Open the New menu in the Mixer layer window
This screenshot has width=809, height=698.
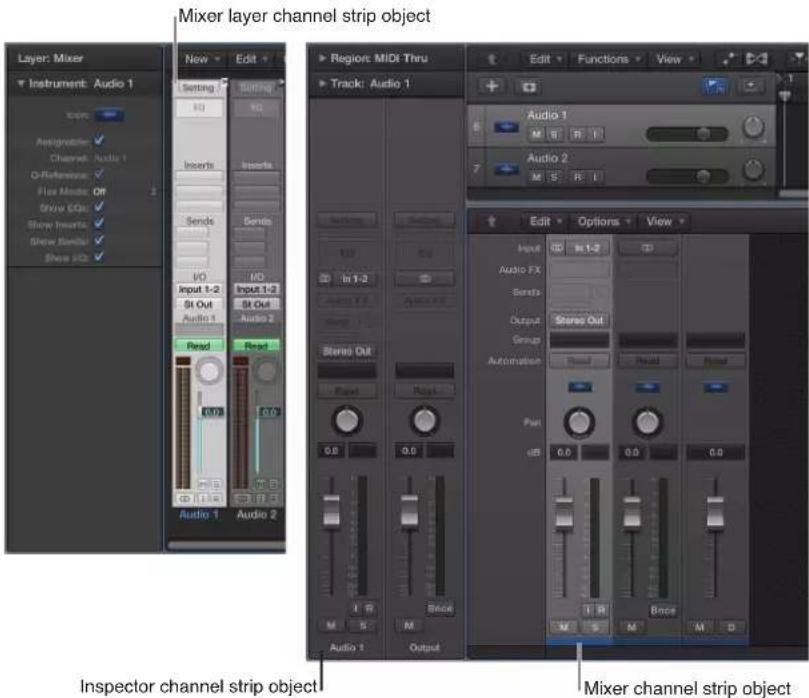pyautogui.click(x=202, y=59)
